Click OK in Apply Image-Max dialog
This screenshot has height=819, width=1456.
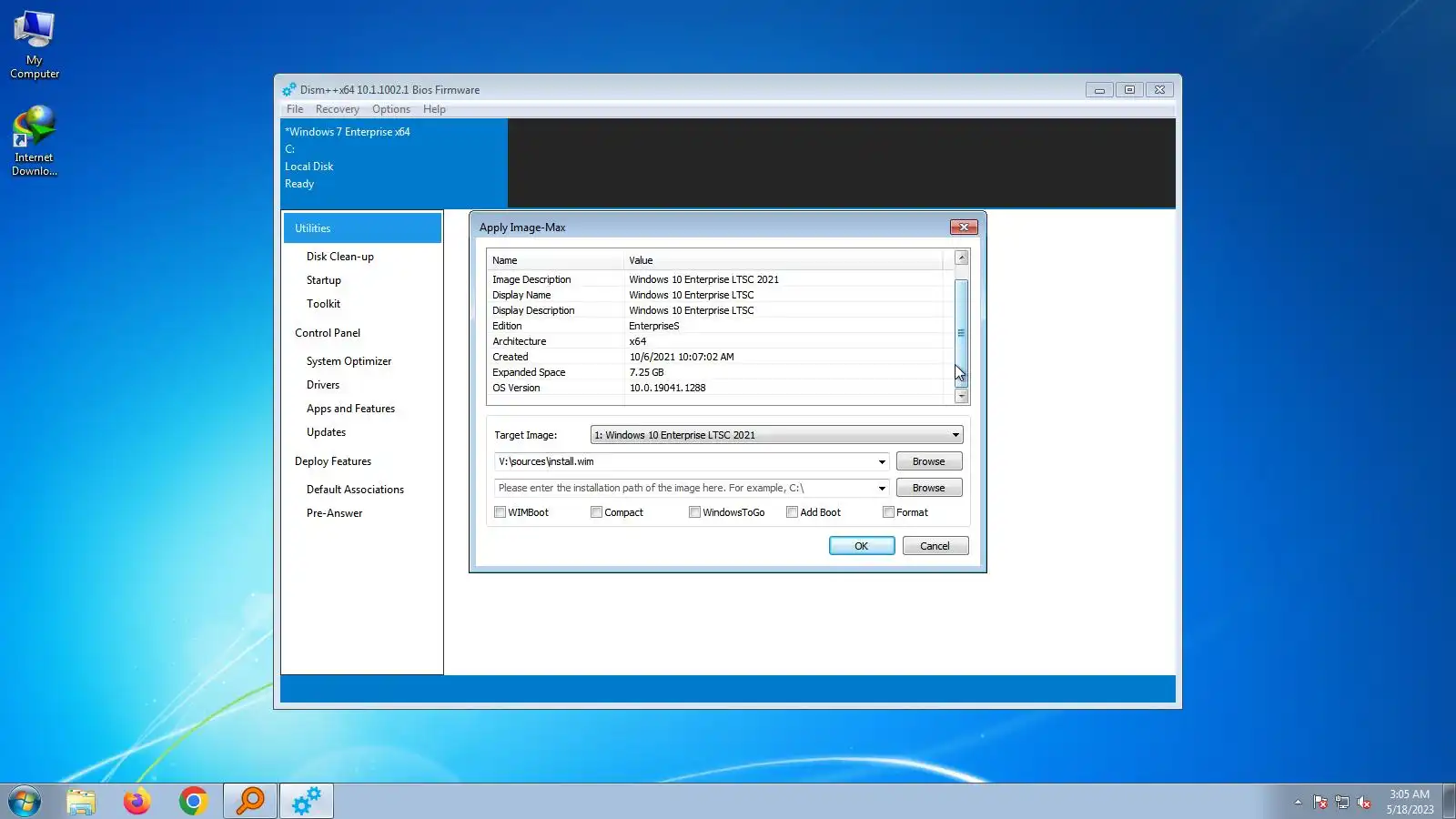(x=862, y=546)
